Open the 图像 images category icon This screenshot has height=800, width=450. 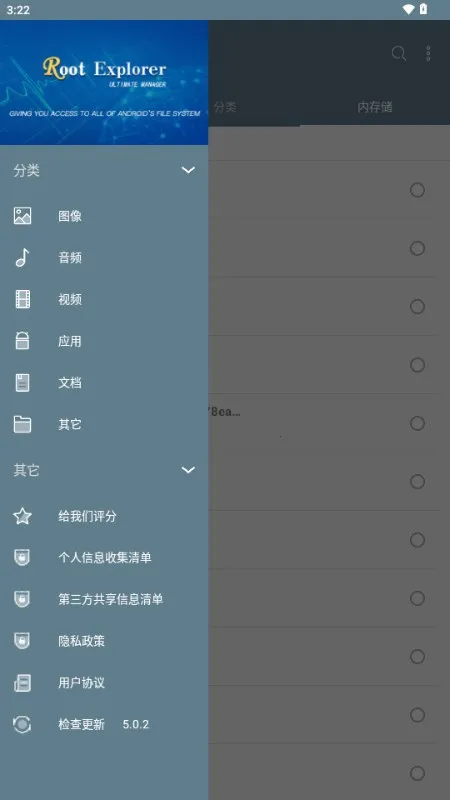[x=22, y=216]
